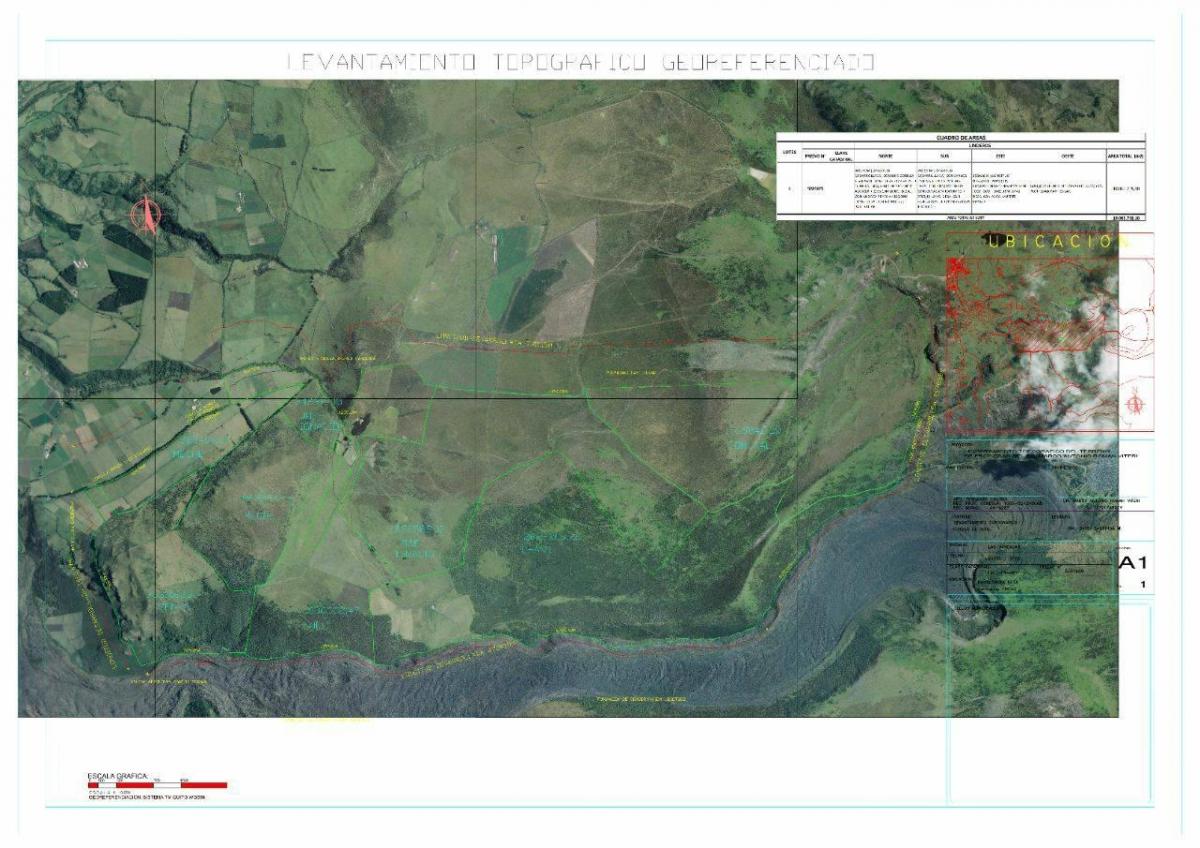
Task: Click the title 'Levantamiento Topografico Georeferenciado'
Action: pos(581,62)
